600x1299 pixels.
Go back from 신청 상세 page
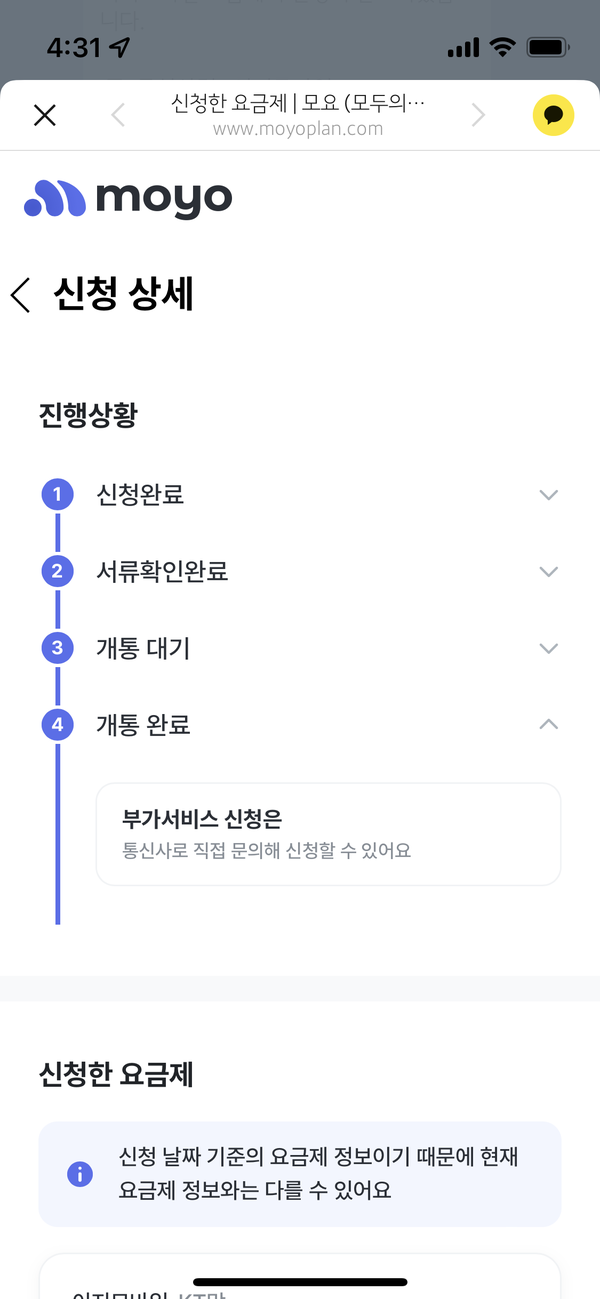[x=21, y=296]
